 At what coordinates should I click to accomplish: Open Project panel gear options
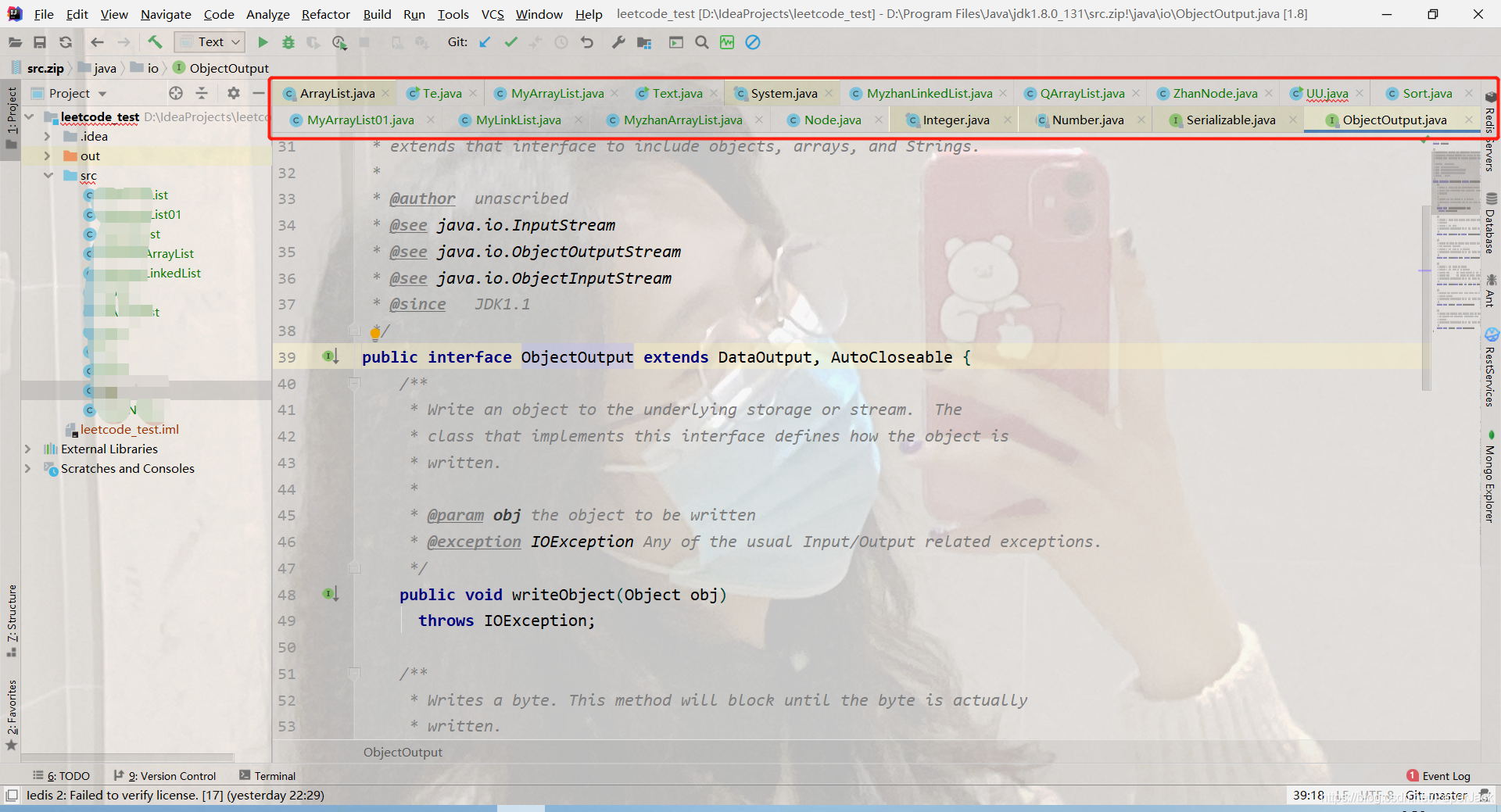point(234,93)
